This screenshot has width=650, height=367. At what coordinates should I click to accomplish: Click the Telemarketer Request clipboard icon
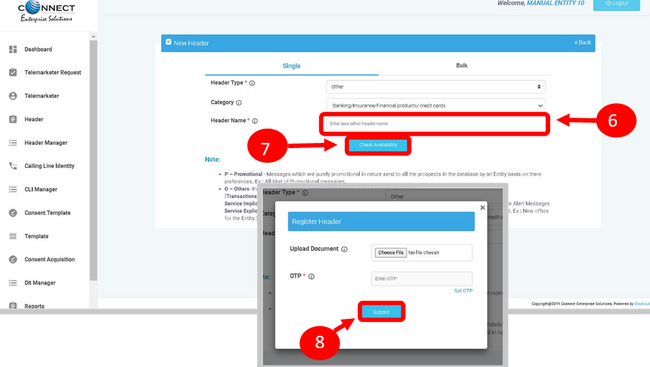[13, 72]
